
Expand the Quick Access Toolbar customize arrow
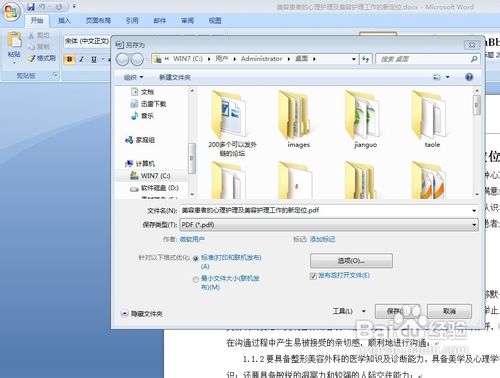coord(74,6)
